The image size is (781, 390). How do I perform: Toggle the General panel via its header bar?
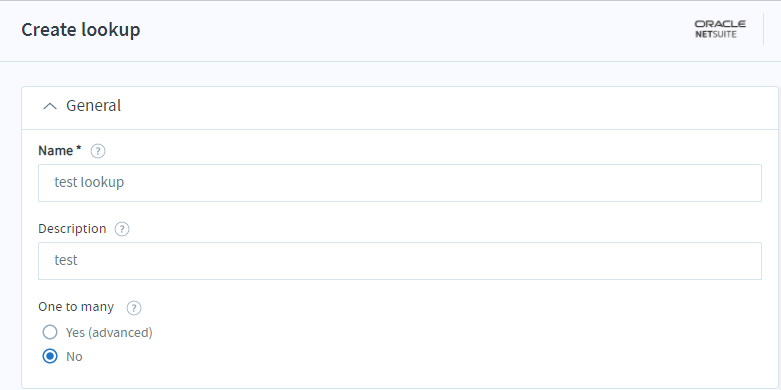tap(399, 108)
